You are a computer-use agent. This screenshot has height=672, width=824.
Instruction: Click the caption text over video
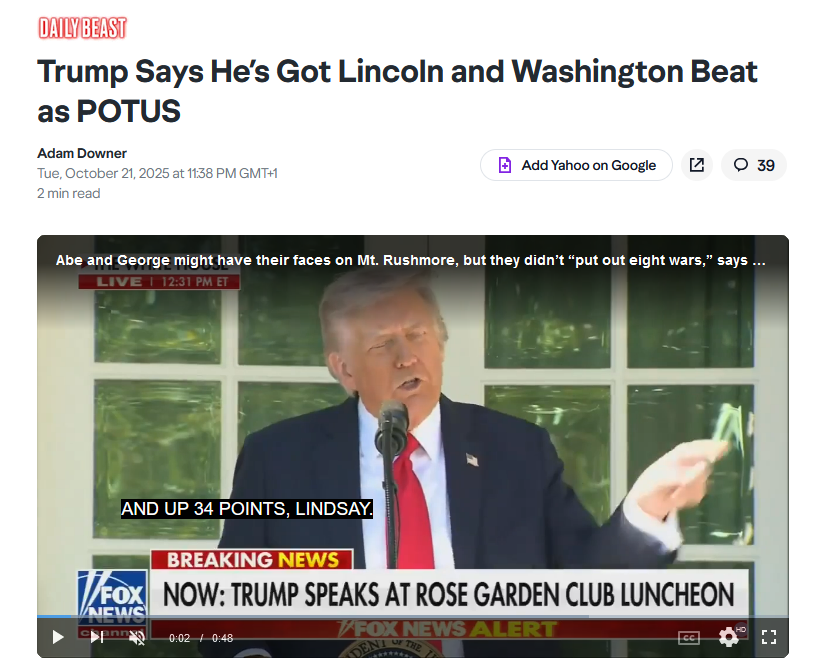pyautogui.click(x=246, y=509)
